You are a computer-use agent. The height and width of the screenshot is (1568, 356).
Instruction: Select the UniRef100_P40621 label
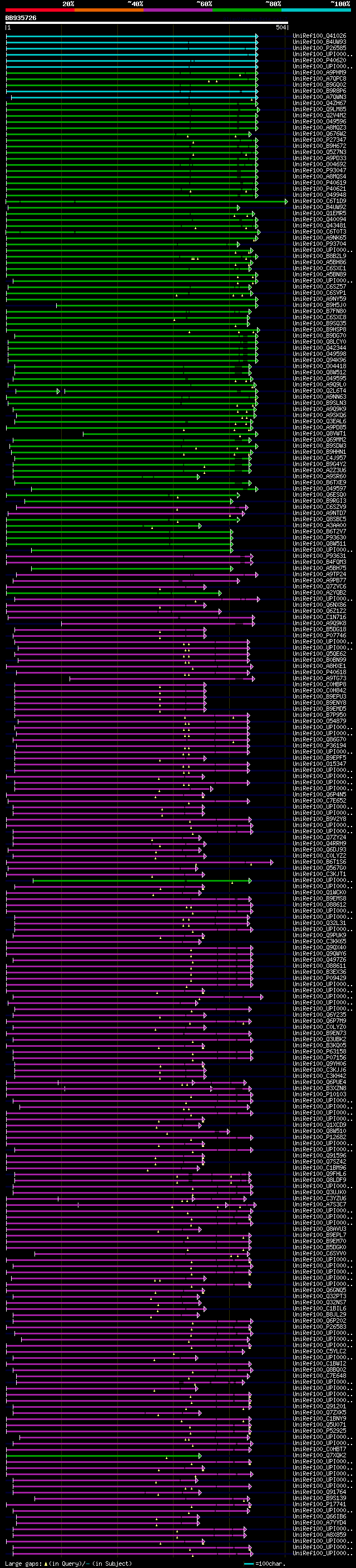pyautogui.click(x=319, y=189)
